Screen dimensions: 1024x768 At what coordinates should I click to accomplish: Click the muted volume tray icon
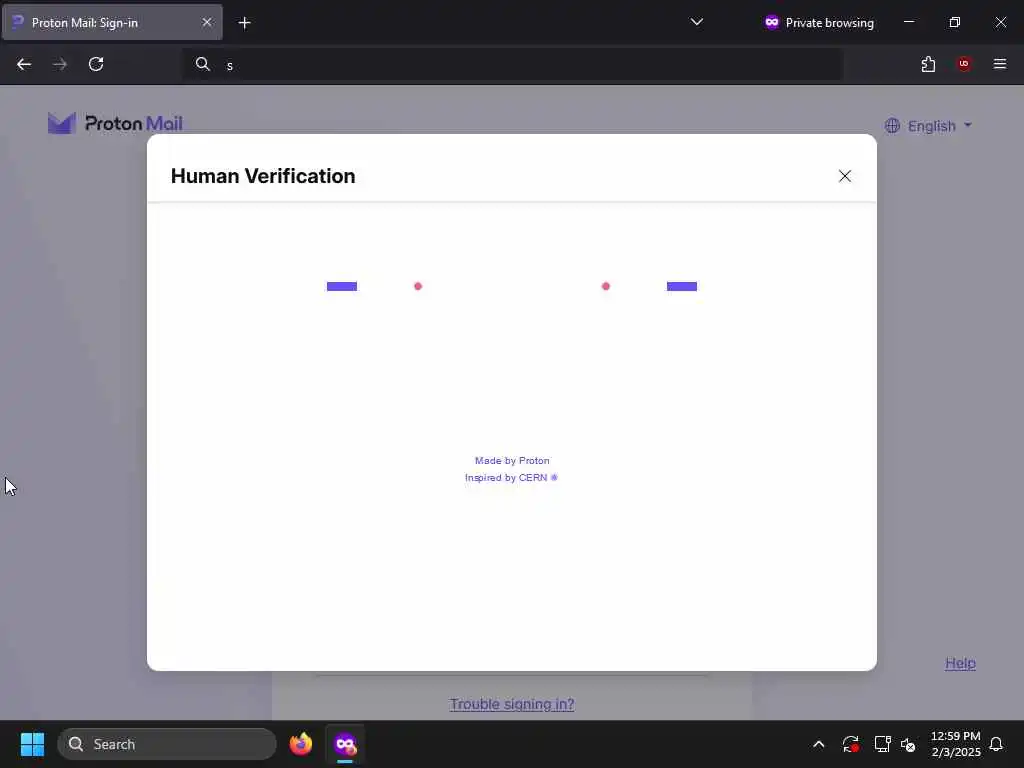(908, 744)
